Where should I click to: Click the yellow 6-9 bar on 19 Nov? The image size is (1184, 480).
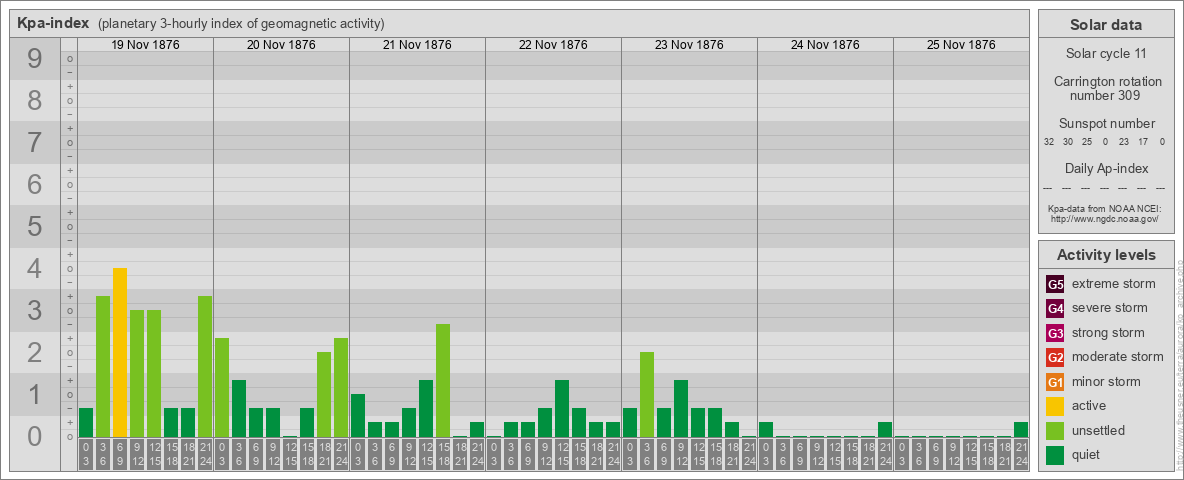coord(120,352)
